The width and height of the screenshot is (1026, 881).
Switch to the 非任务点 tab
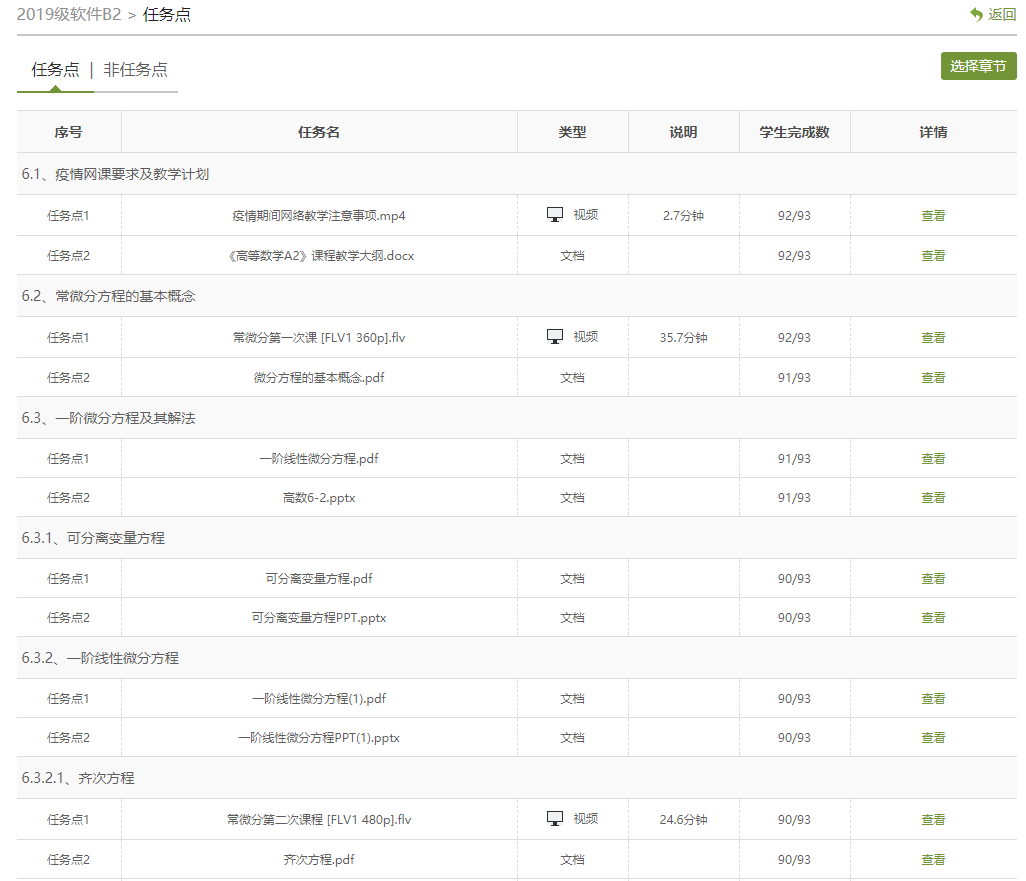(135, 70)
